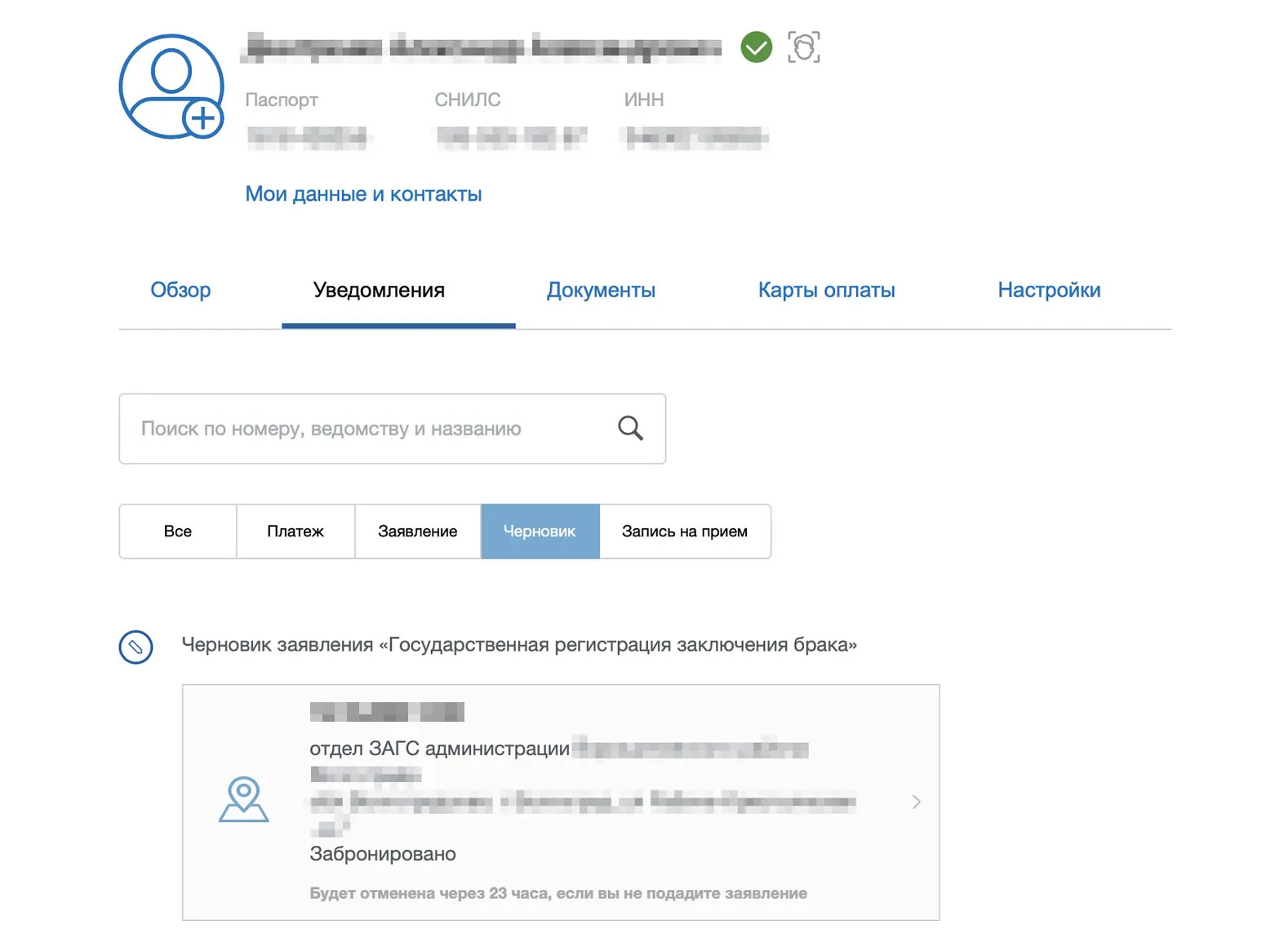Click the Забронировано status text
This screenshot has height=952, width=1275.
383,854
